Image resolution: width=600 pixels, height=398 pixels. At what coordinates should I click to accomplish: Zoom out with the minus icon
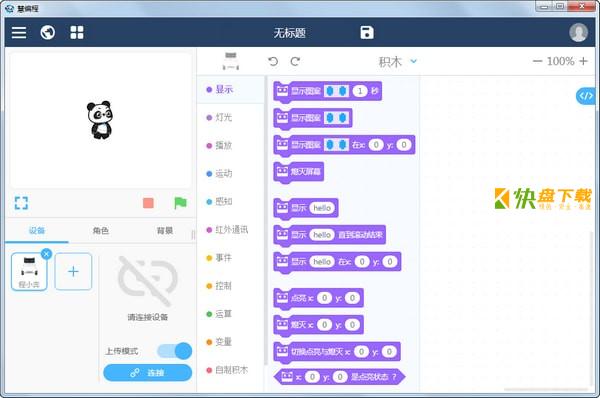537,61
